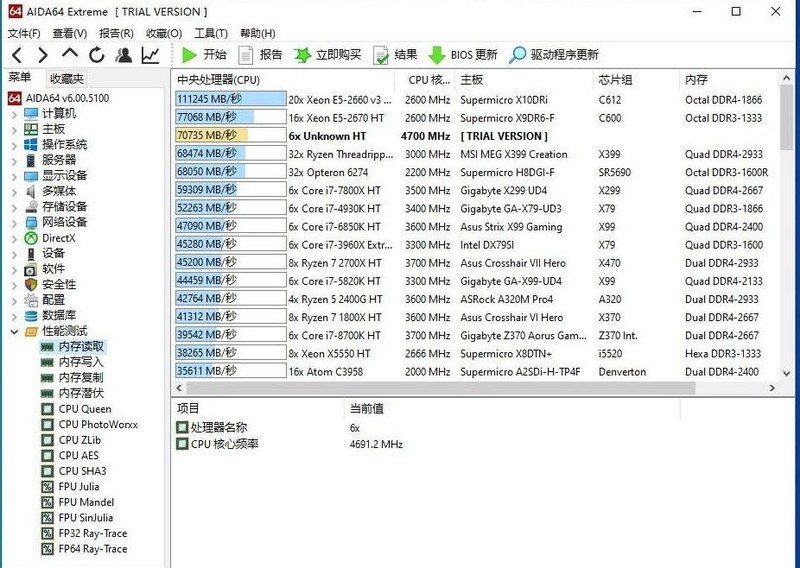Select CPU PhotoWorxx benchmark
The height and width of the screenshot is (568, 800).
[89, 425]
